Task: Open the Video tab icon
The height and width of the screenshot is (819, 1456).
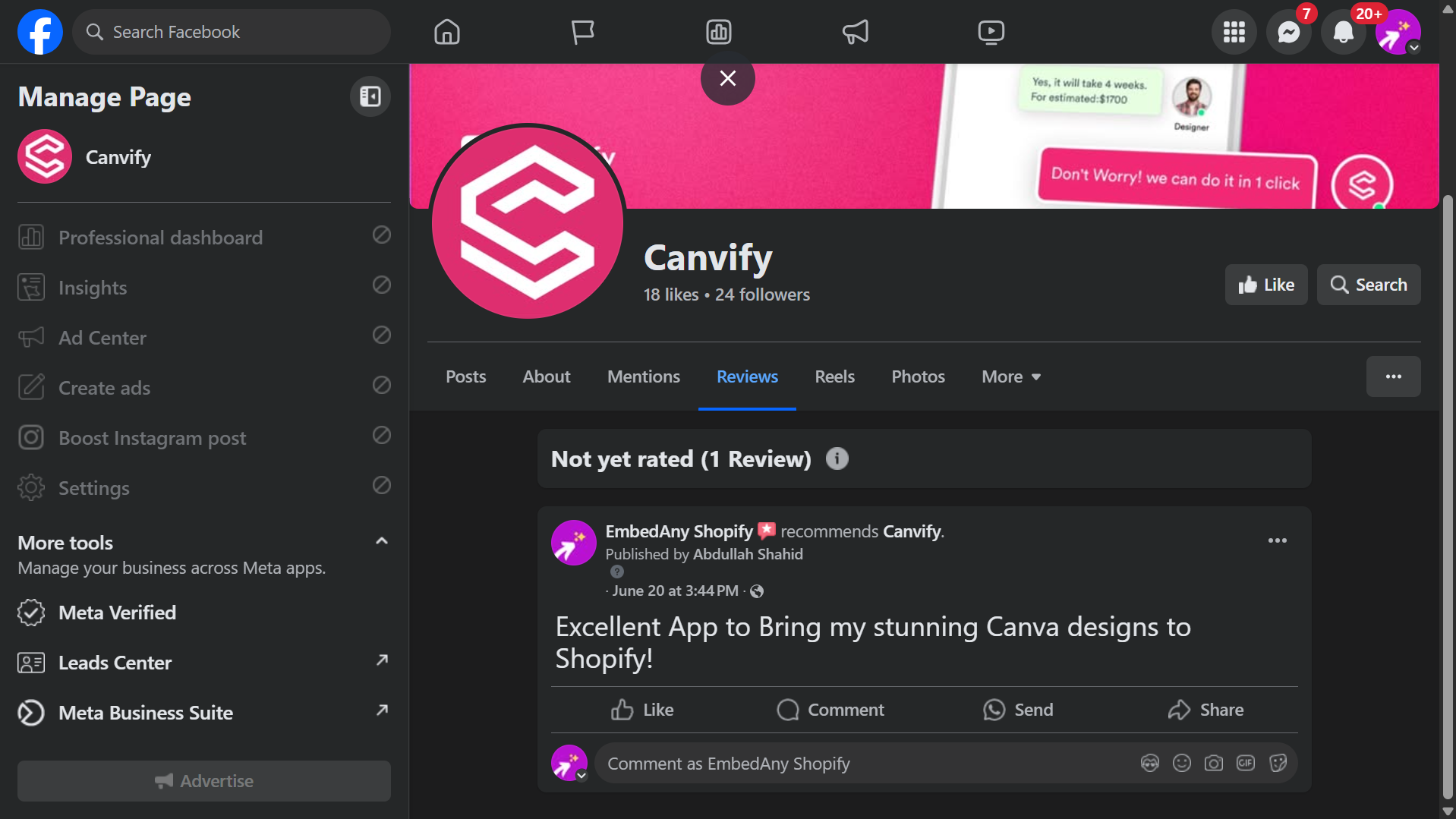Action: 991,32
